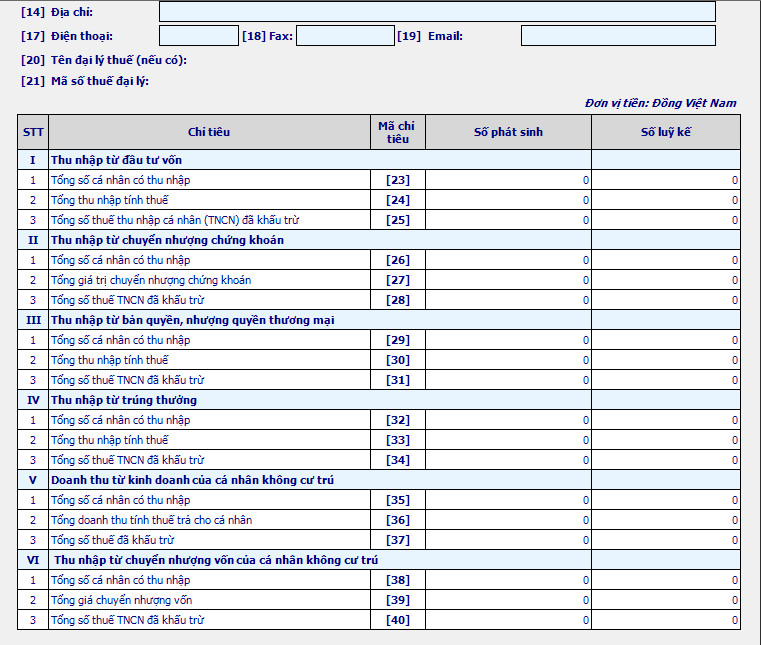Screen dimensions: 761x645
Task: Select Số phát sinh cell for code [32]
Action: [508, 420]
